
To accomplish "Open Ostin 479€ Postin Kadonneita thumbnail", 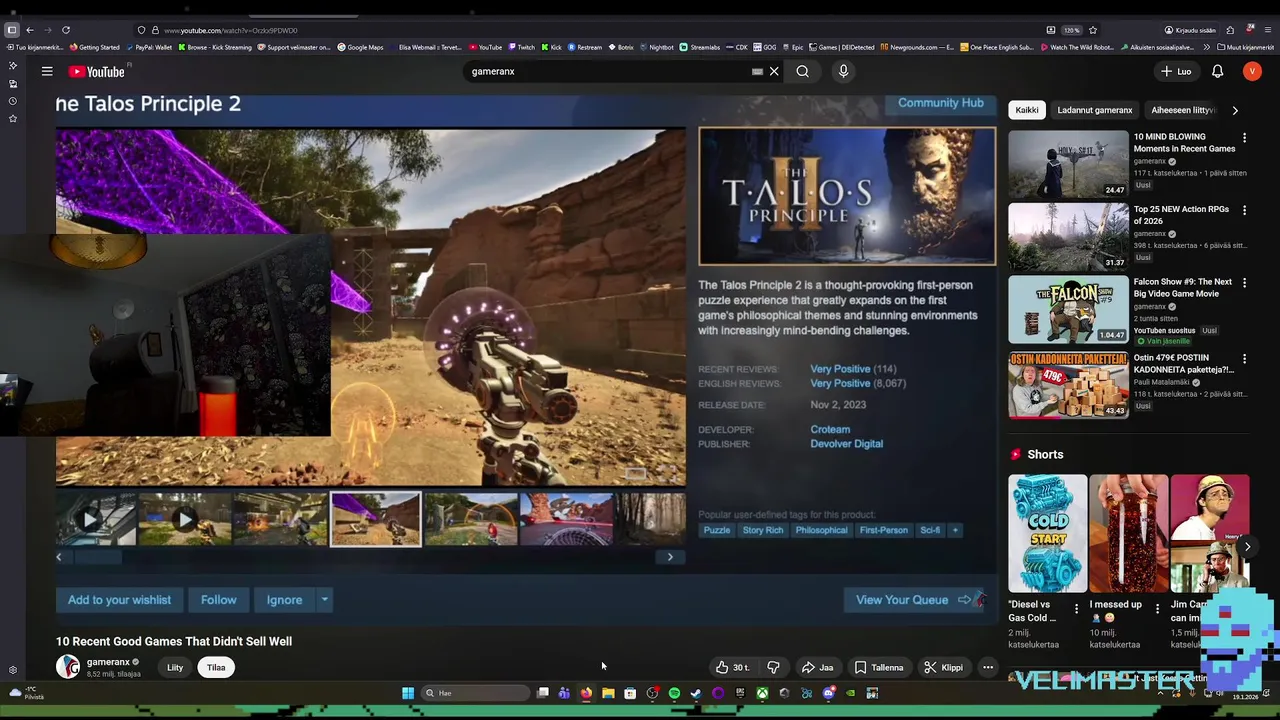I will [x=1068, y=384].
